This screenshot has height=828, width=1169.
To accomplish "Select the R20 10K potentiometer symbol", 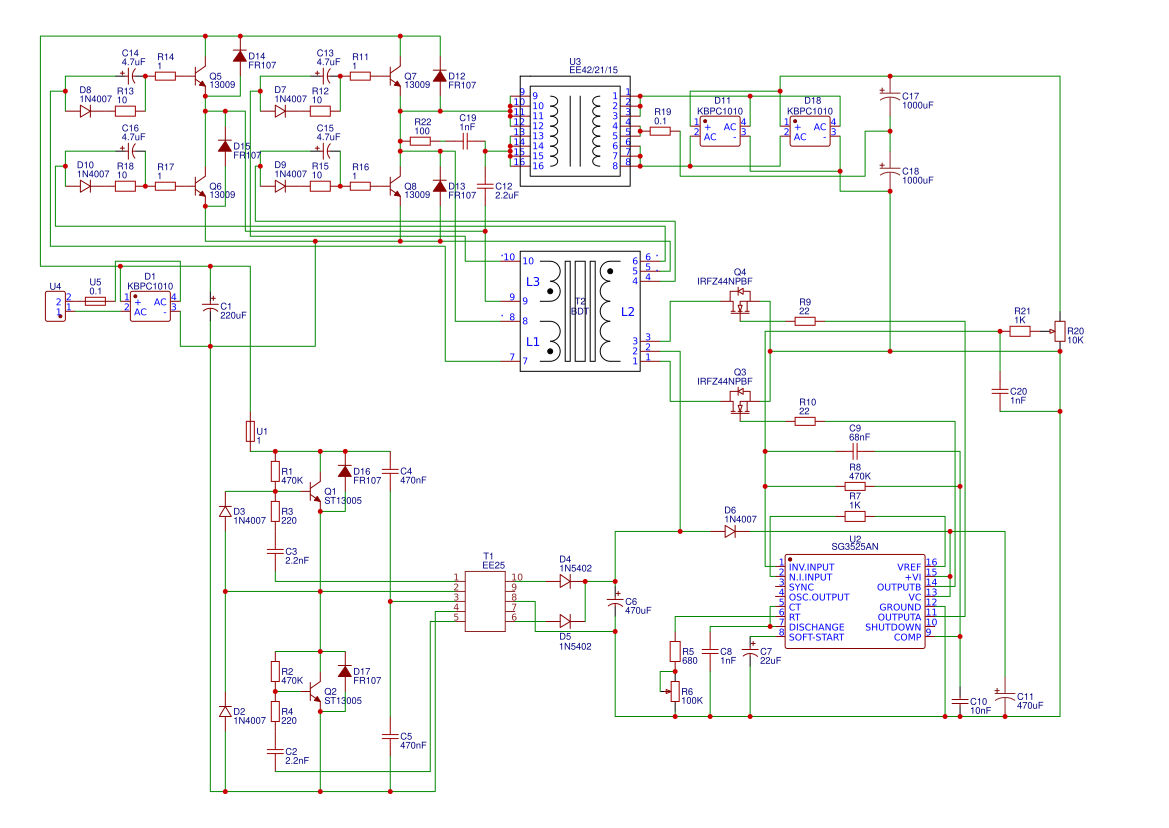I will click(x=1059, y=331).
